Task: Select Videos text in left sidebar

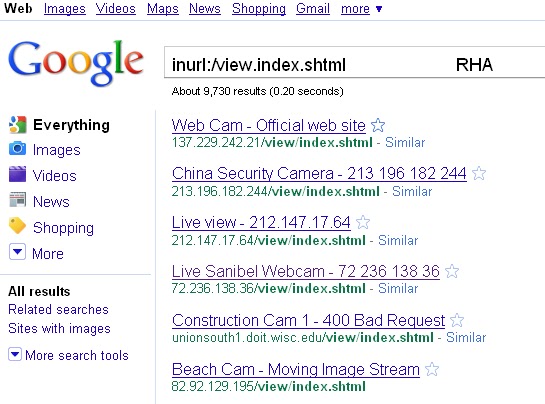Action: click(x=55, y=176)
